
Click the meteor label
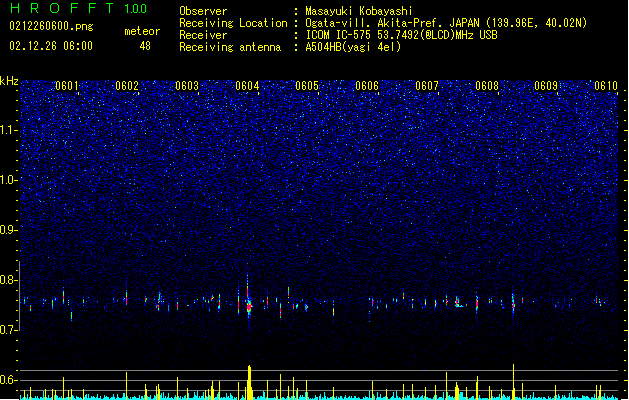tap(142, 31)
